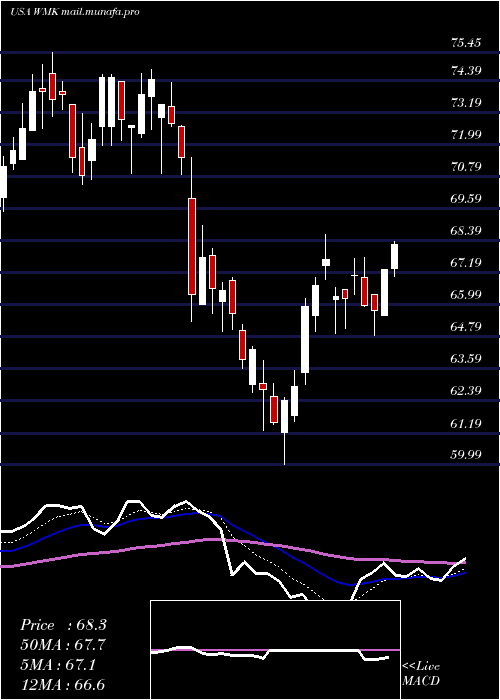Click the MACD inset panel
This screenshot has height=700, width=500.
point(275,650)
